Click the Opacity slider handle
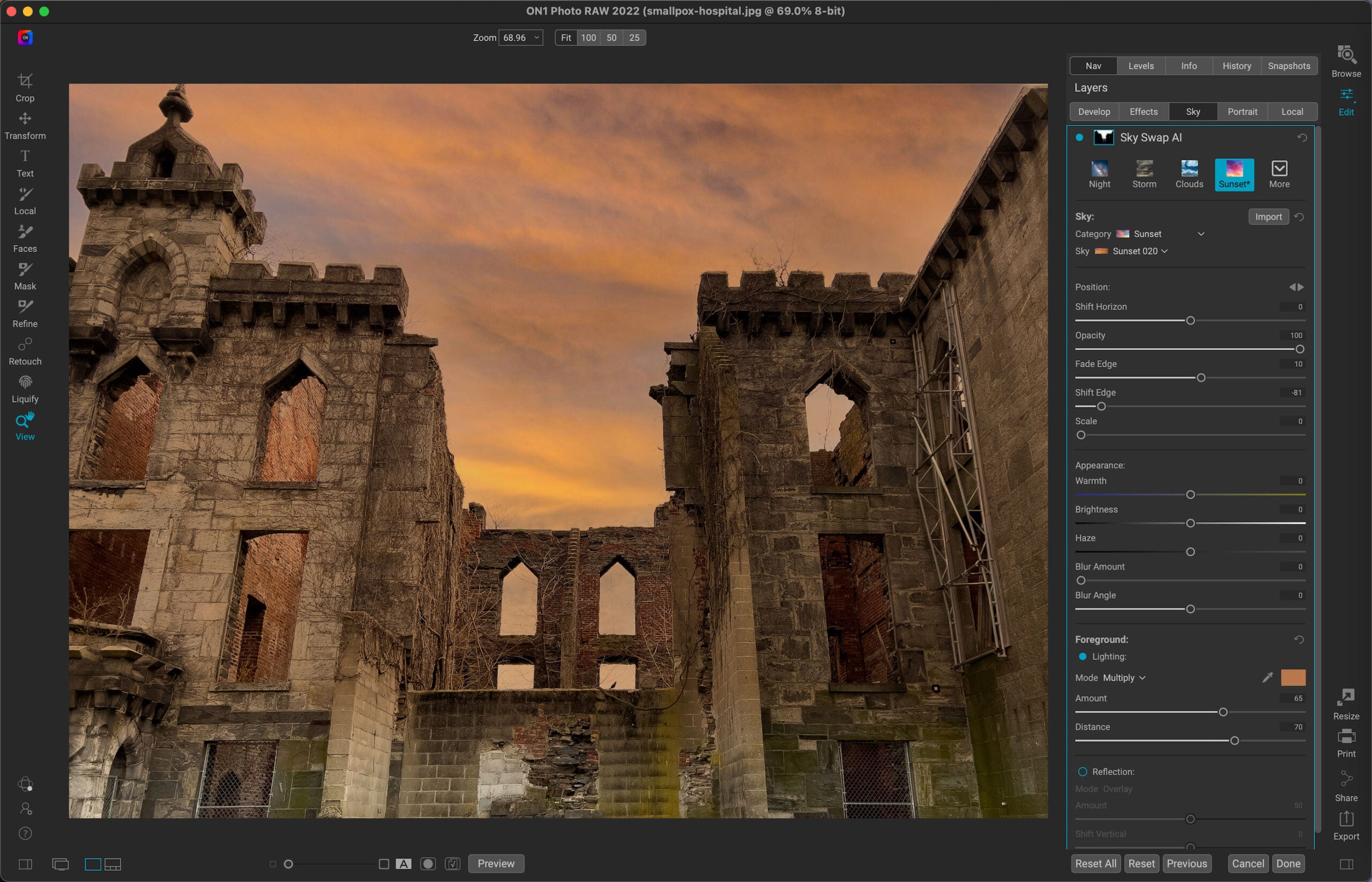This screenshot has width=1372, height=882. [1299, 349]
